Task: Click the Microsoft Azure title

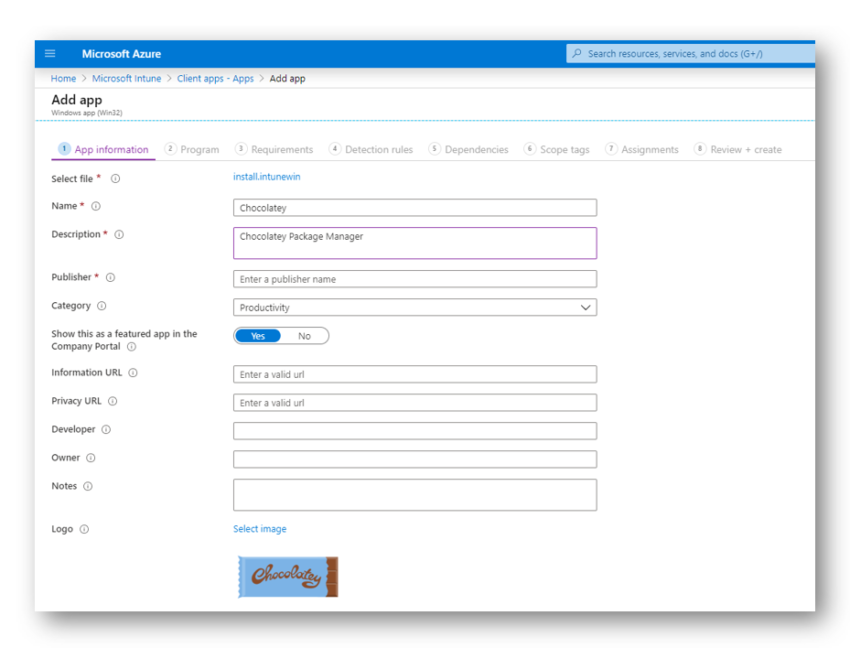Action: 121,54
